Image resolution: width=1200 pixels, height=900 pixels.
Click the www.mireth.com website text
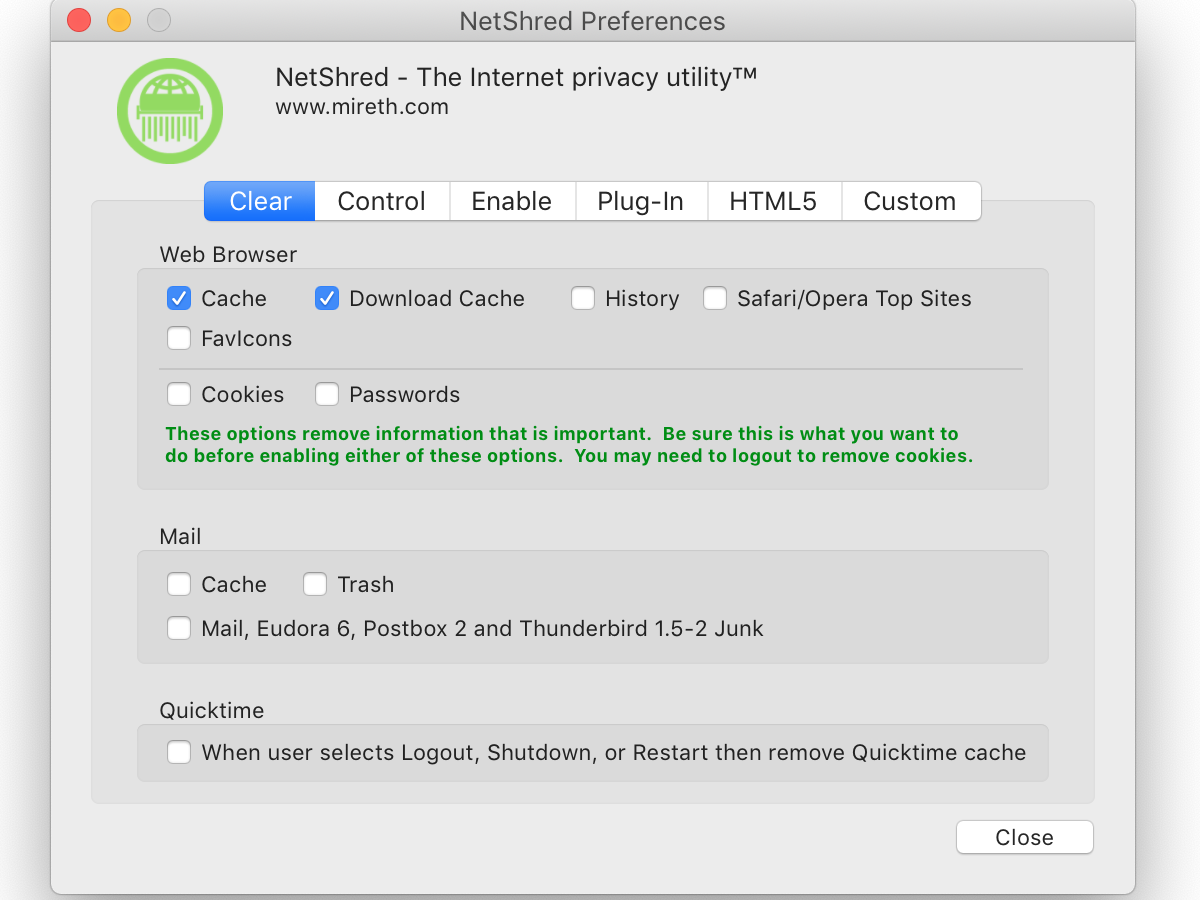click(x=362, y=106)
